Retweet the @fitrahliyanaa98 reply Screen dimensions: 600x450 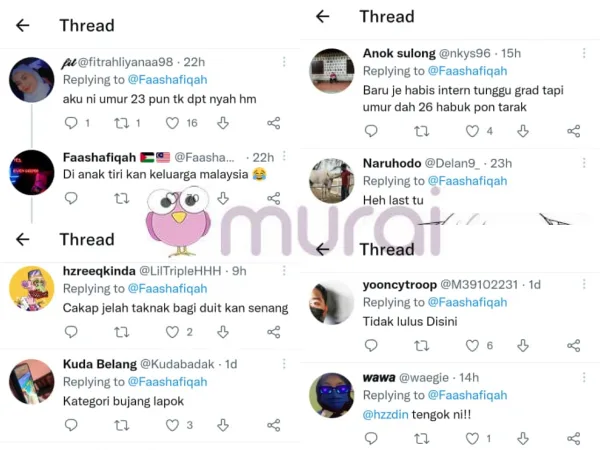coord(122,123)
